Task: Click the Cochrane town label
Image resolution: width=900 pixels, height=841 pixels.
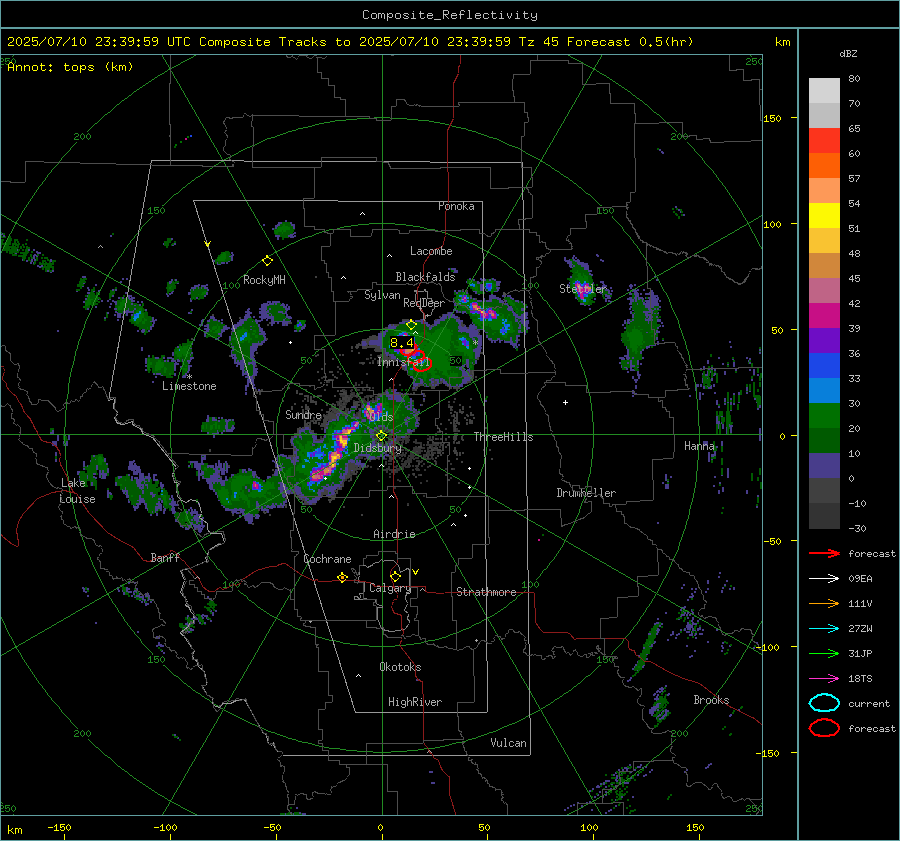Action: pos(327,559)
